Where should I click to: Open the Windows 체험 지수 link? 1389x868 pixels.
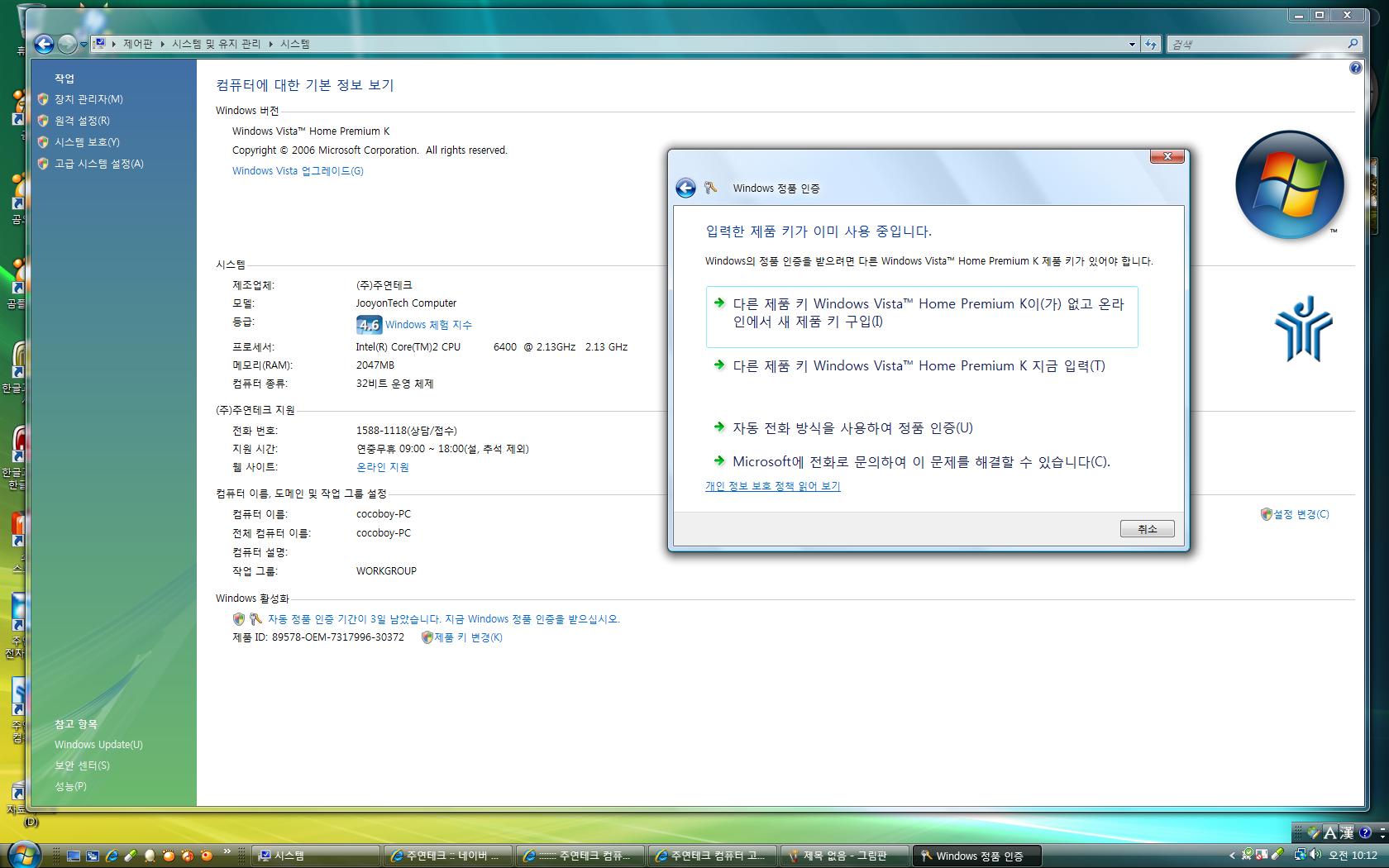point(428,325)
